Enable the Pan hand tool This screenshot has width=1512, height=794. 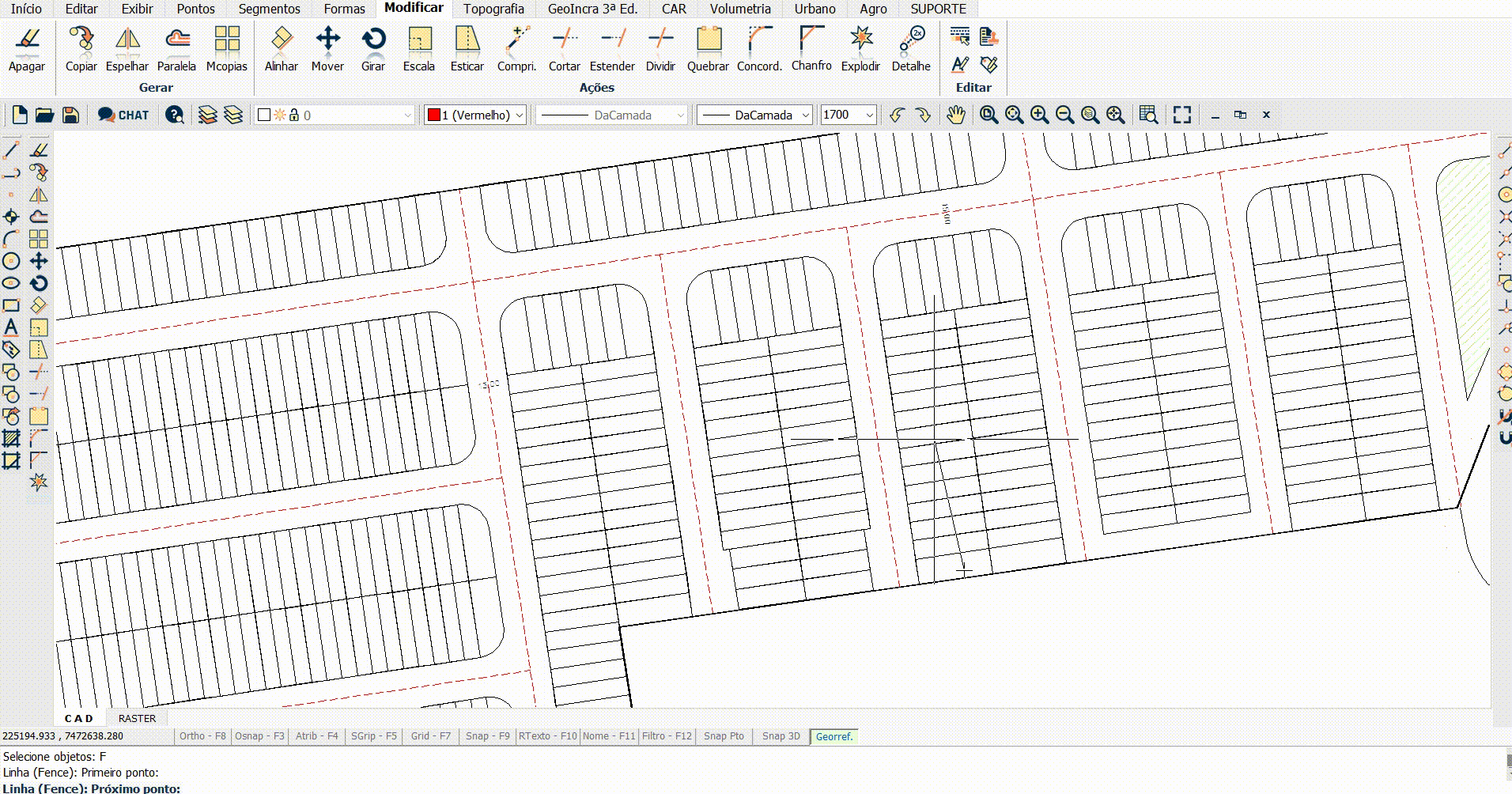coord(956,115)
